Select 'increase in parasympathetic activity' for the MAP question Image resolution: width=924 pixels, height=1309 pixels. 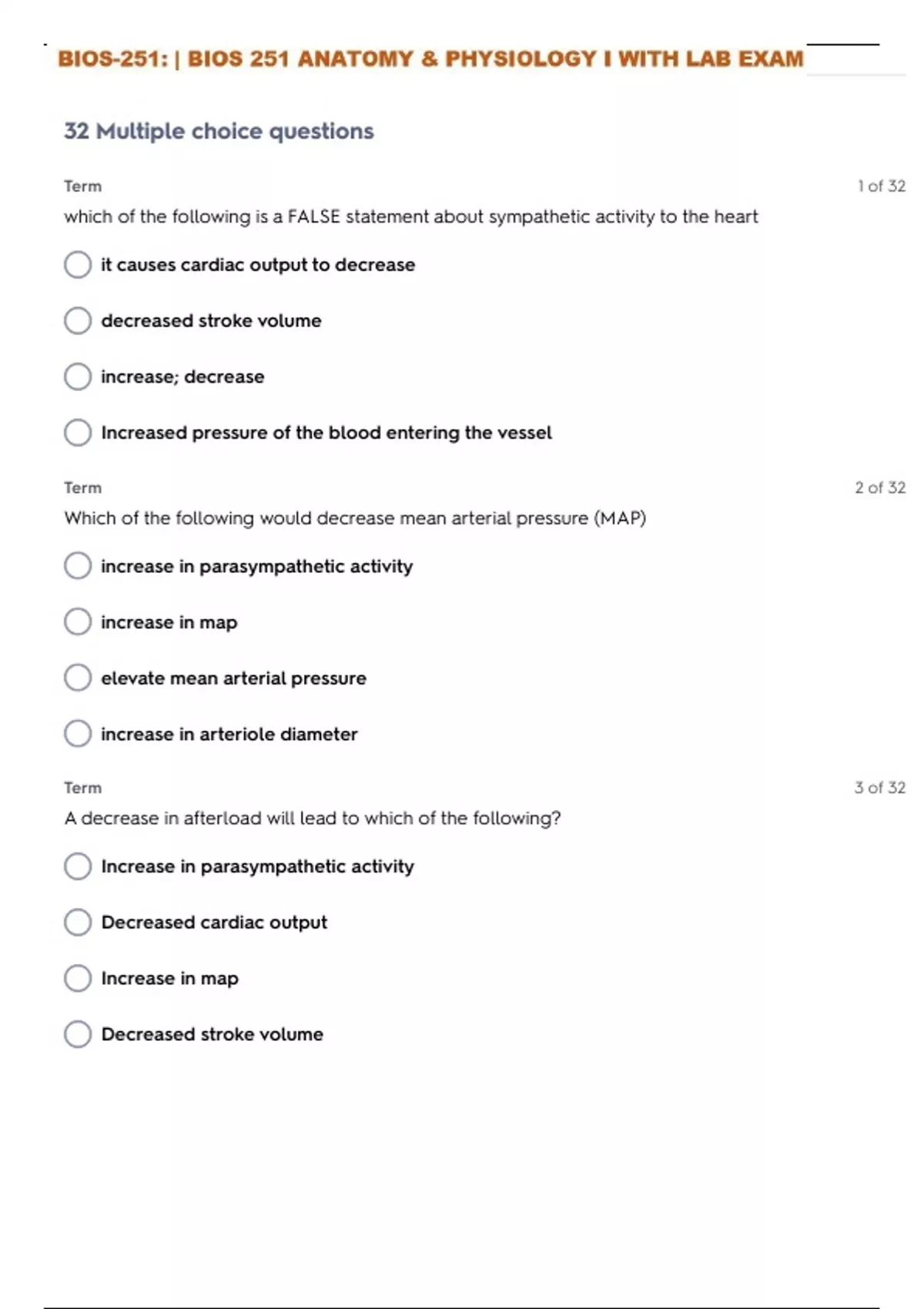point(78,566)
